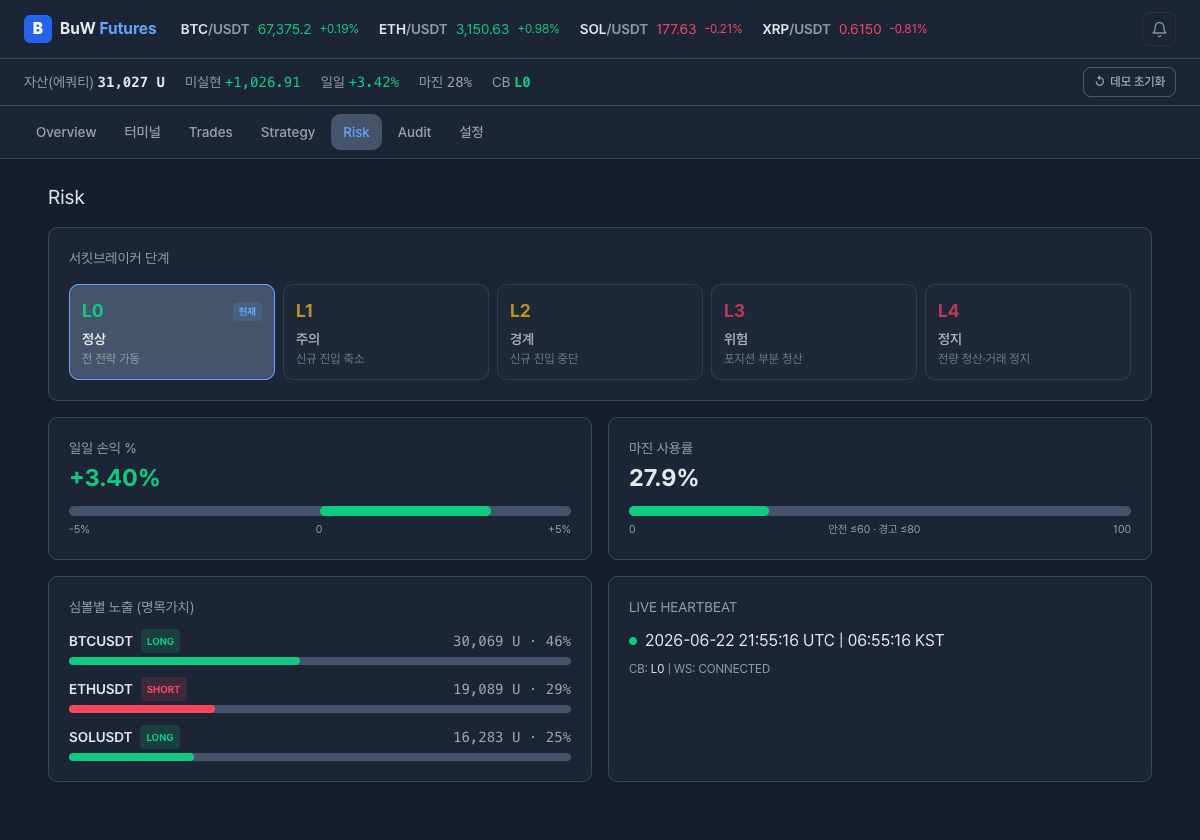Click the green heartbeat status dot
Image resolution: width=1200 pixels, height=840 pixels.
coord(633,641)
